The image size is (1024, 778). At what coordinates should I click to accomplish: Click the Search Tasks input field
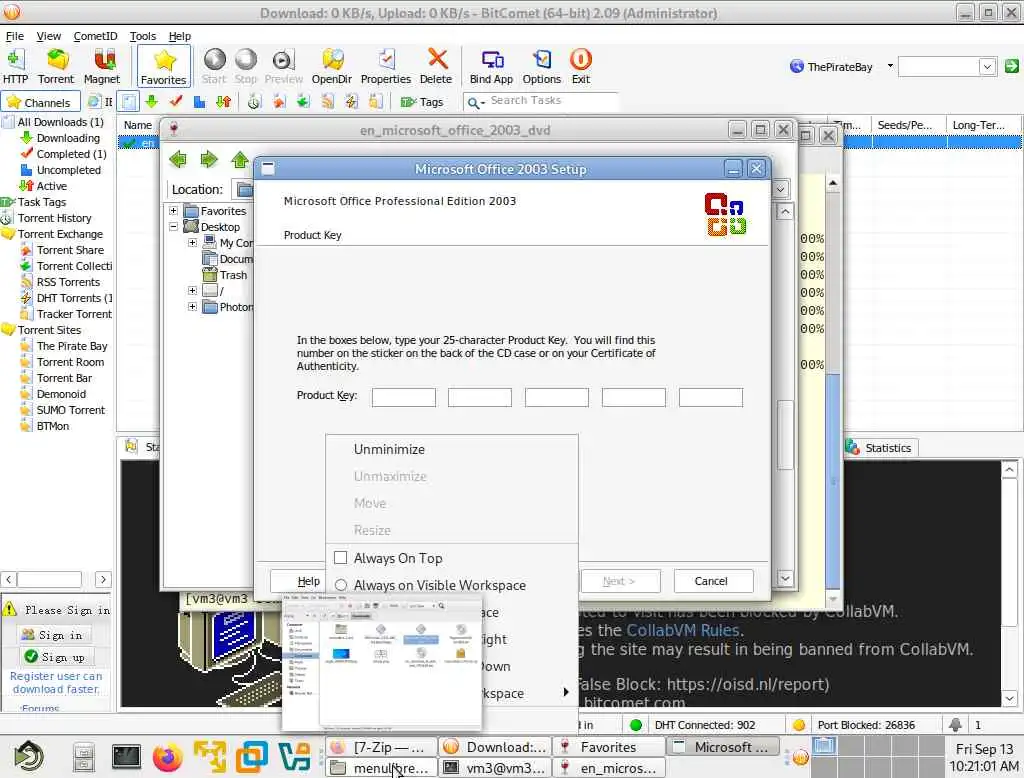(552, 101)
